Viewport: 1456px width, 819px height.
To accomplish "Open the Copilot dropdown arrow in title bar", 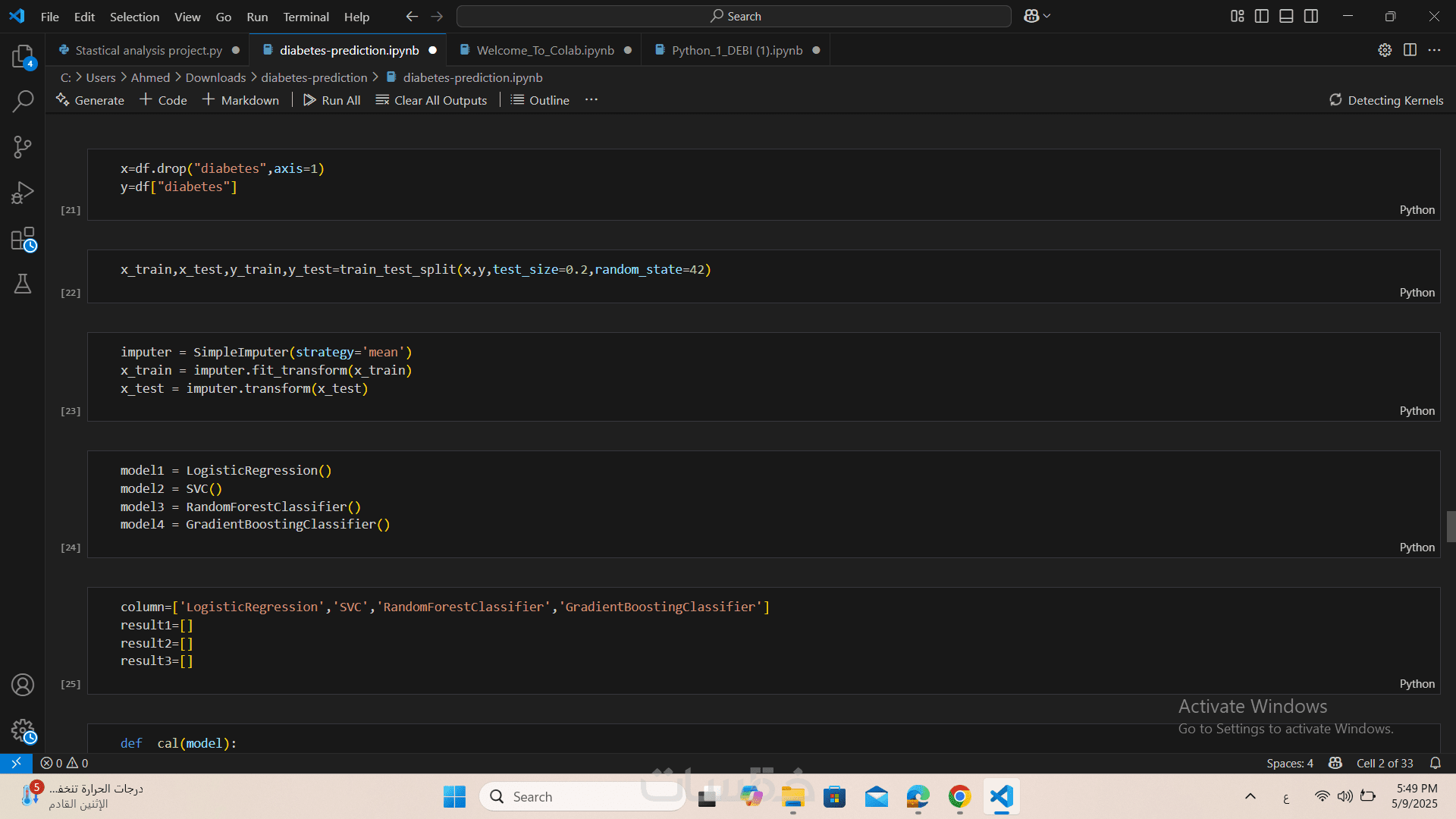I will pyautogui.click(x=1047, y=16).
